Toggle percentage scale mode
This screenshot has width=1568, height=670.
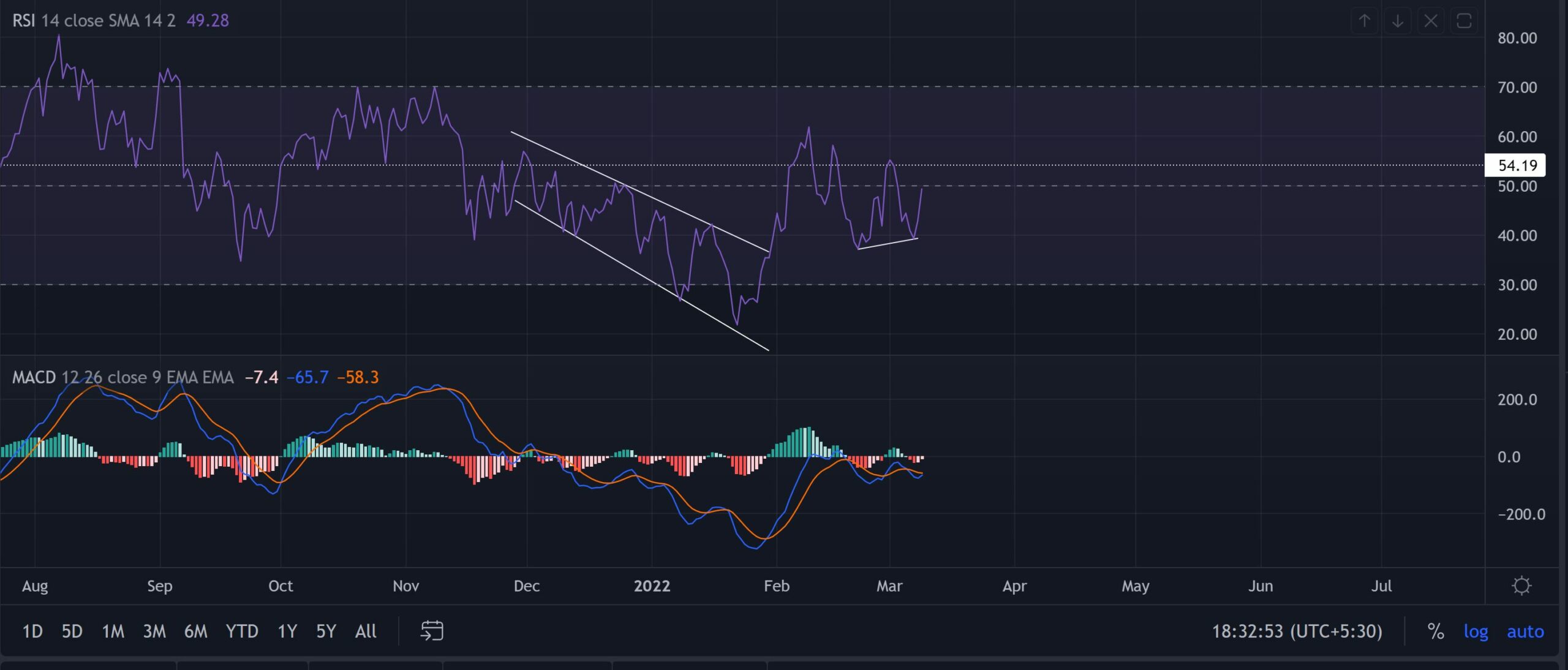(1436, 631)
